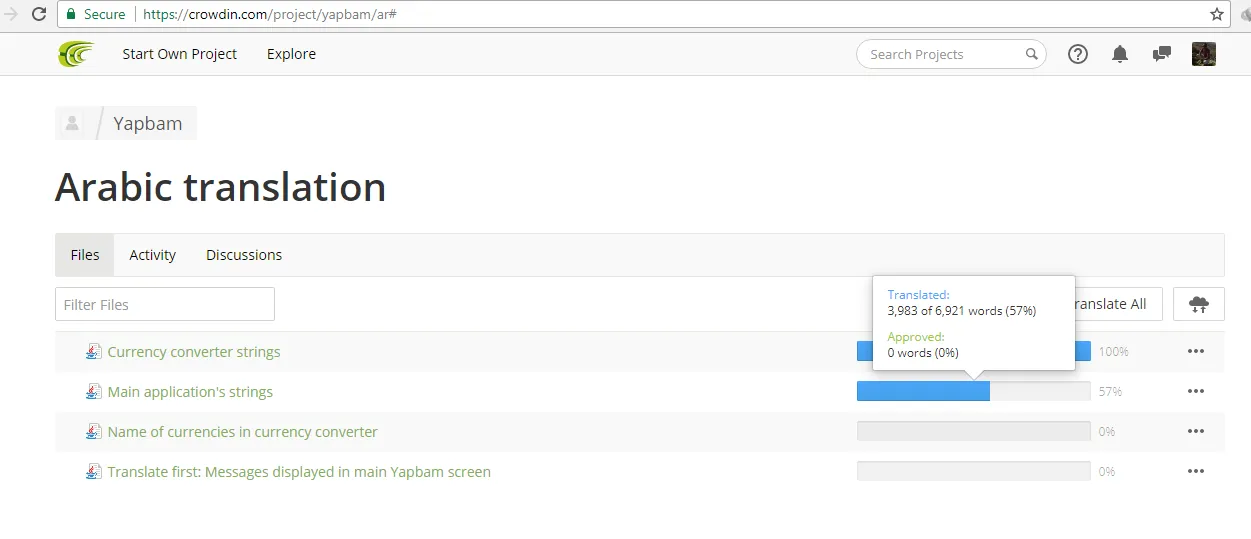Click the 57% label of Main application's strings

tap(1110, 392)
